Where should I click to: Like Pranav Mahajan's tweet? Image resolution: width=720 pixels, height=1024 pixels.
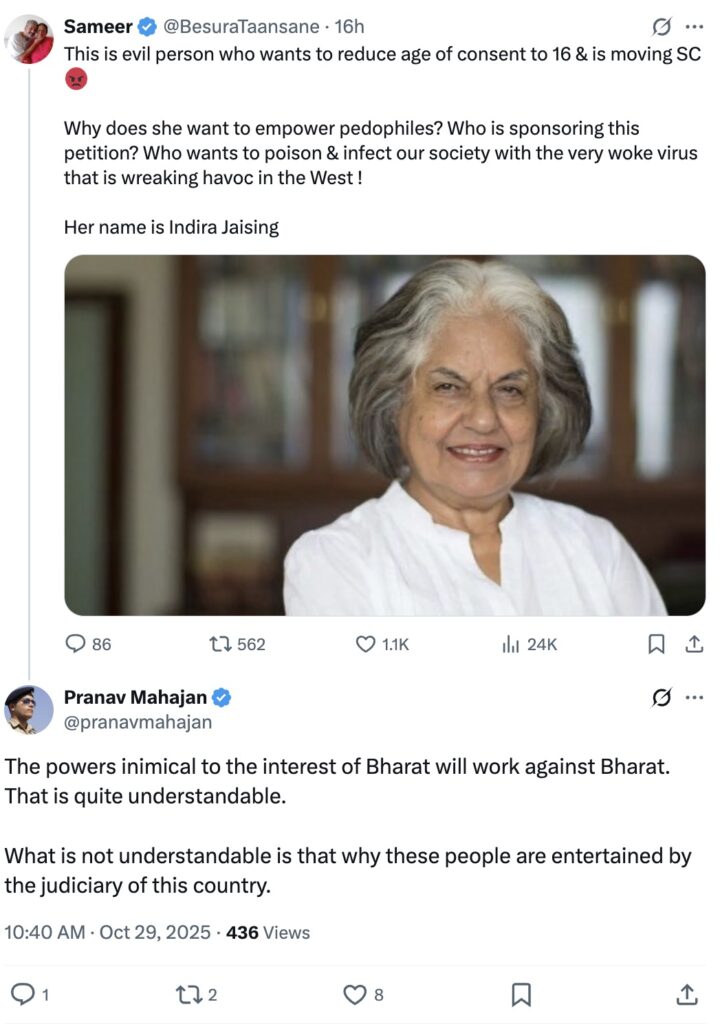click(x=354, y=994)
